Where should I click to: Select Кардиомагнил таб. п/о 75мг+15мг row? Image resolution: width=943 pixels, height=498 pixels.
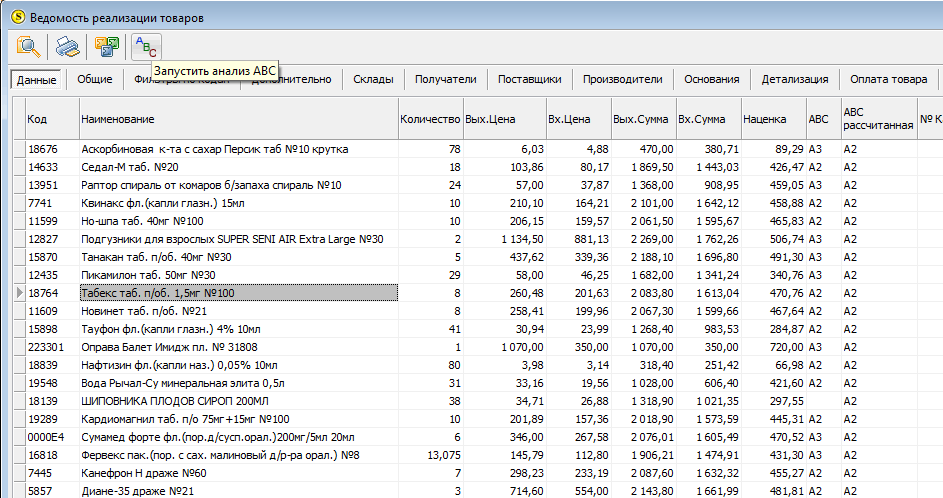pos(478,419)
